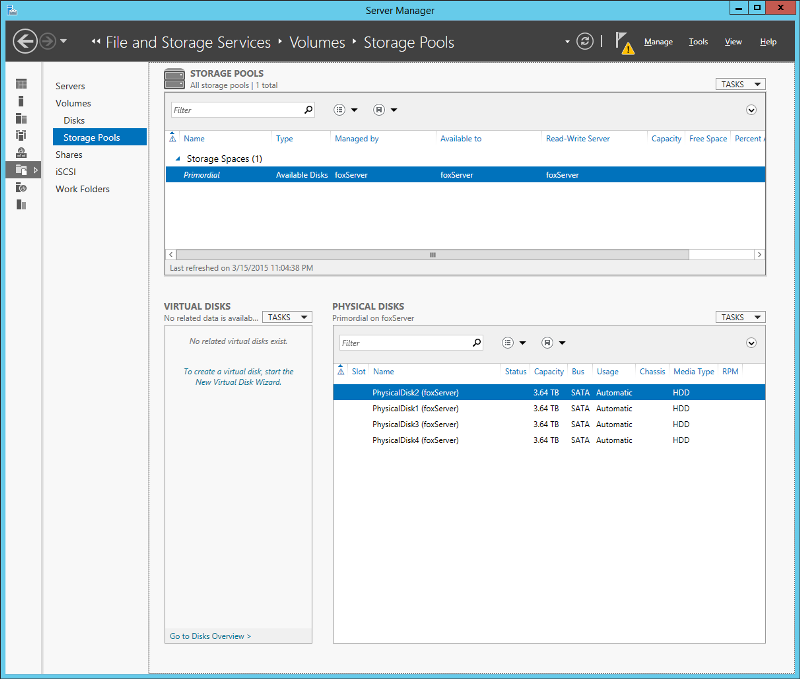Select PhysicalDisk2 (foxServer) row
This screenshot has height=679, width=800.
coord(549,392)
